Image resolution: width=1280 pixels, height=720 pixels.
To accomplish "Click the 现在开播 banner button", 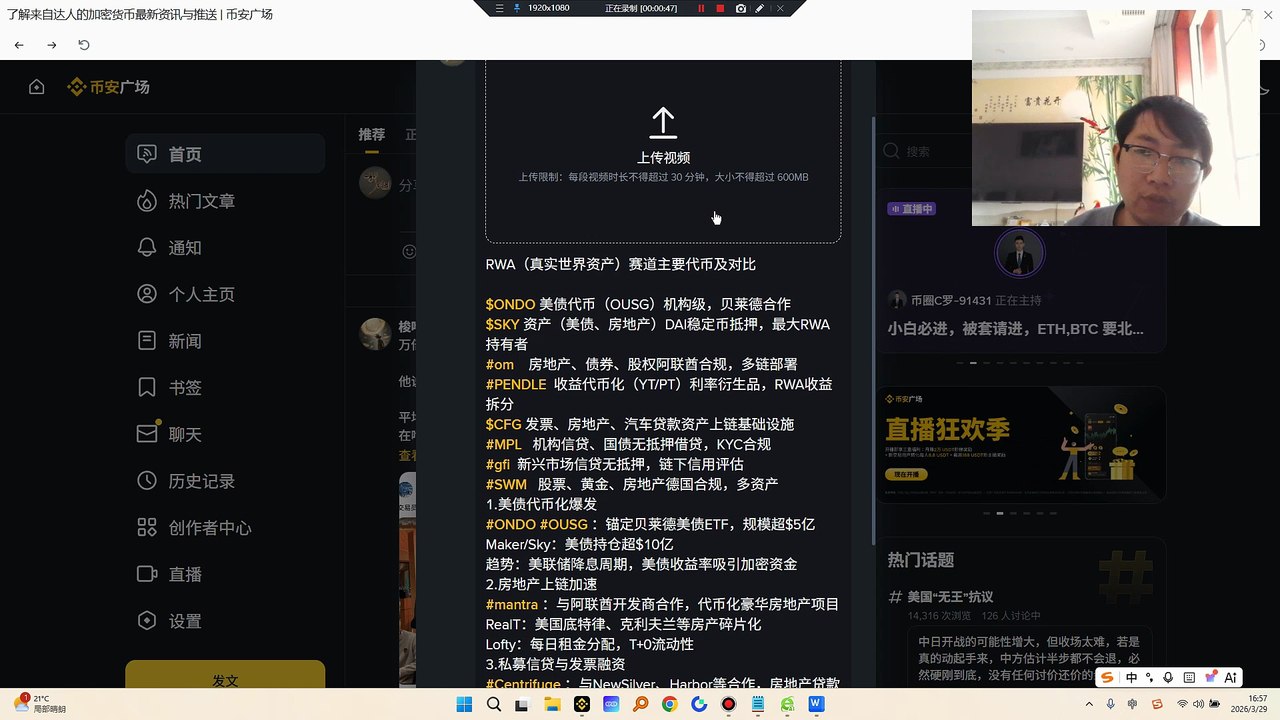I will (x=906, y=475).
